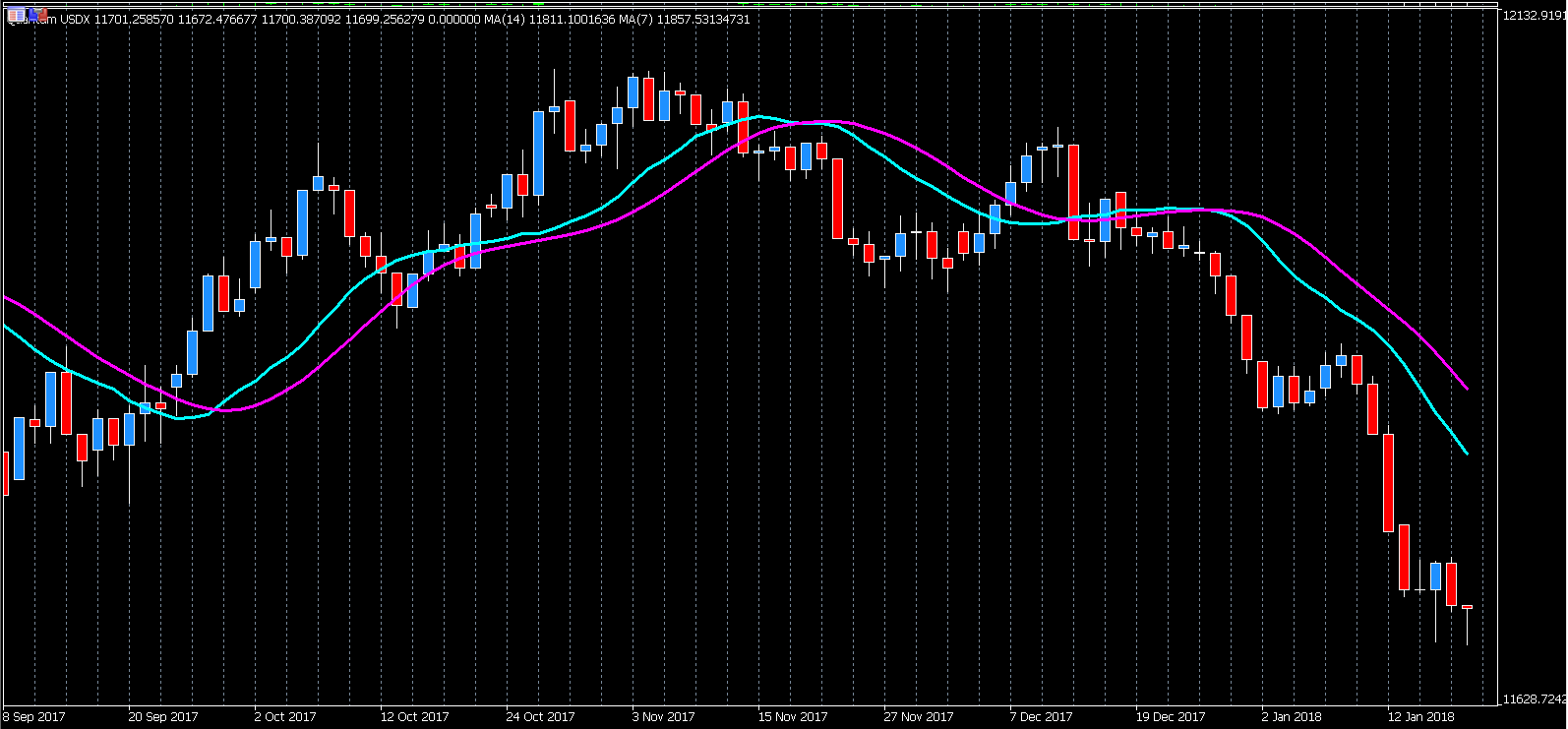This screenshot has width=1568, height=729.
Task: Click the 11628.7242 bottom price scale label
Action: 1533,699
